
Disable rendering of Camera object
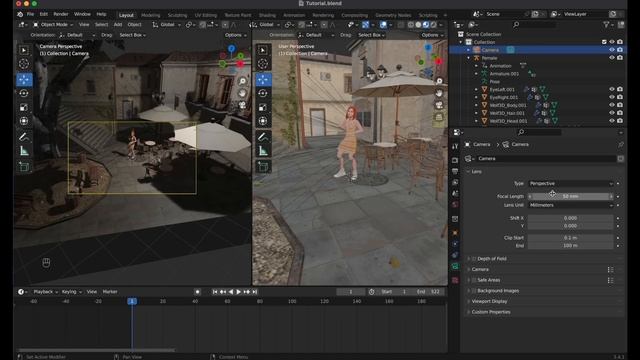point(620,50)
